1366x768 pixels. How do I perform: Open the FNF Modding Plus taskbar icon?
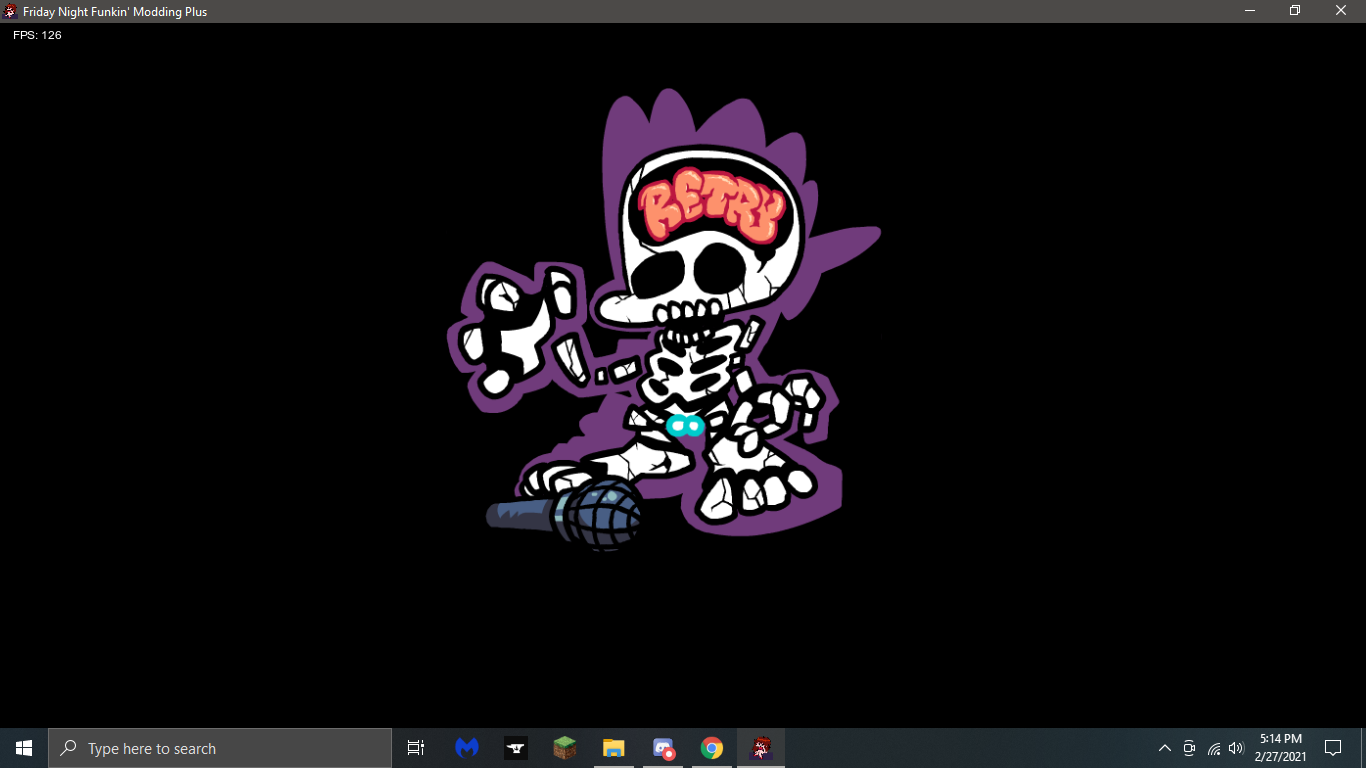759,747
